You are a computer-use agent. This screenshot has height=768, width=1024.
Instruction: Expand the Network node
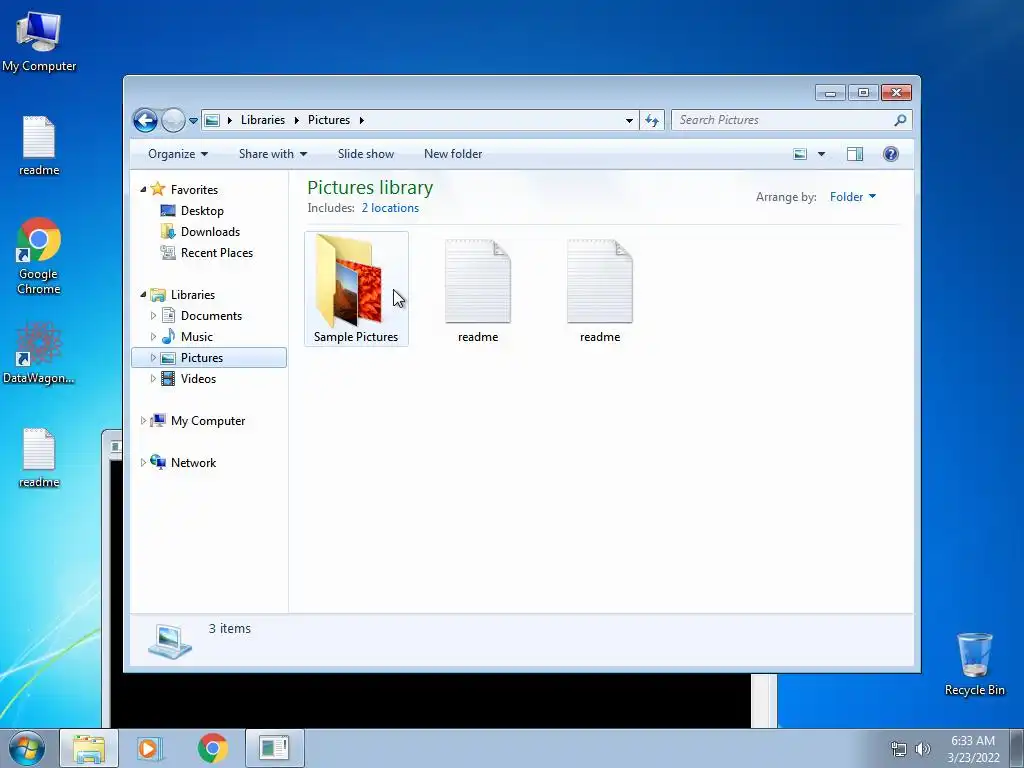[143, 463]
